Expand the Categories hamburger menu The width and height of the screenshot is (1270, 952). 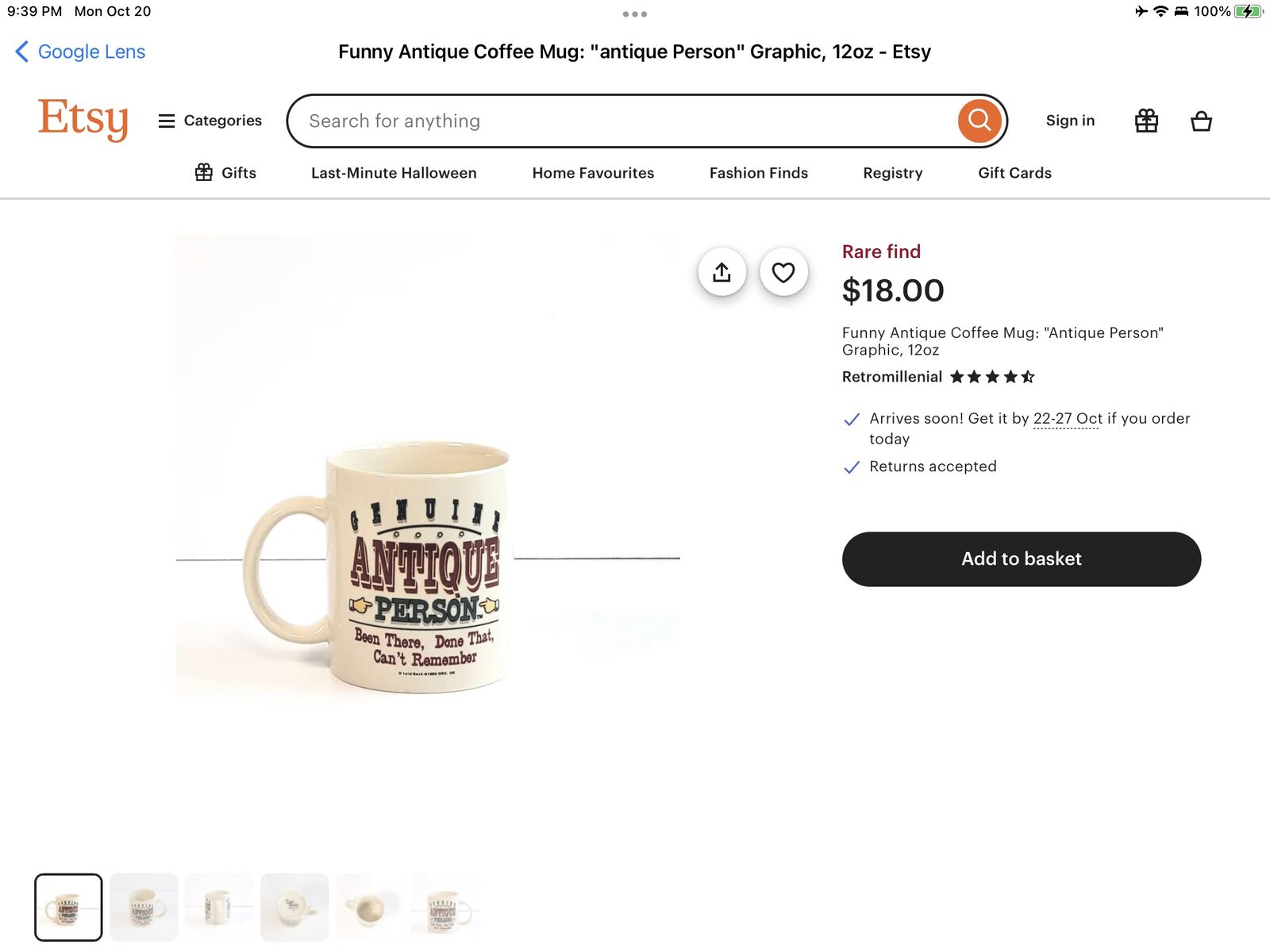(x=210, y=121)
